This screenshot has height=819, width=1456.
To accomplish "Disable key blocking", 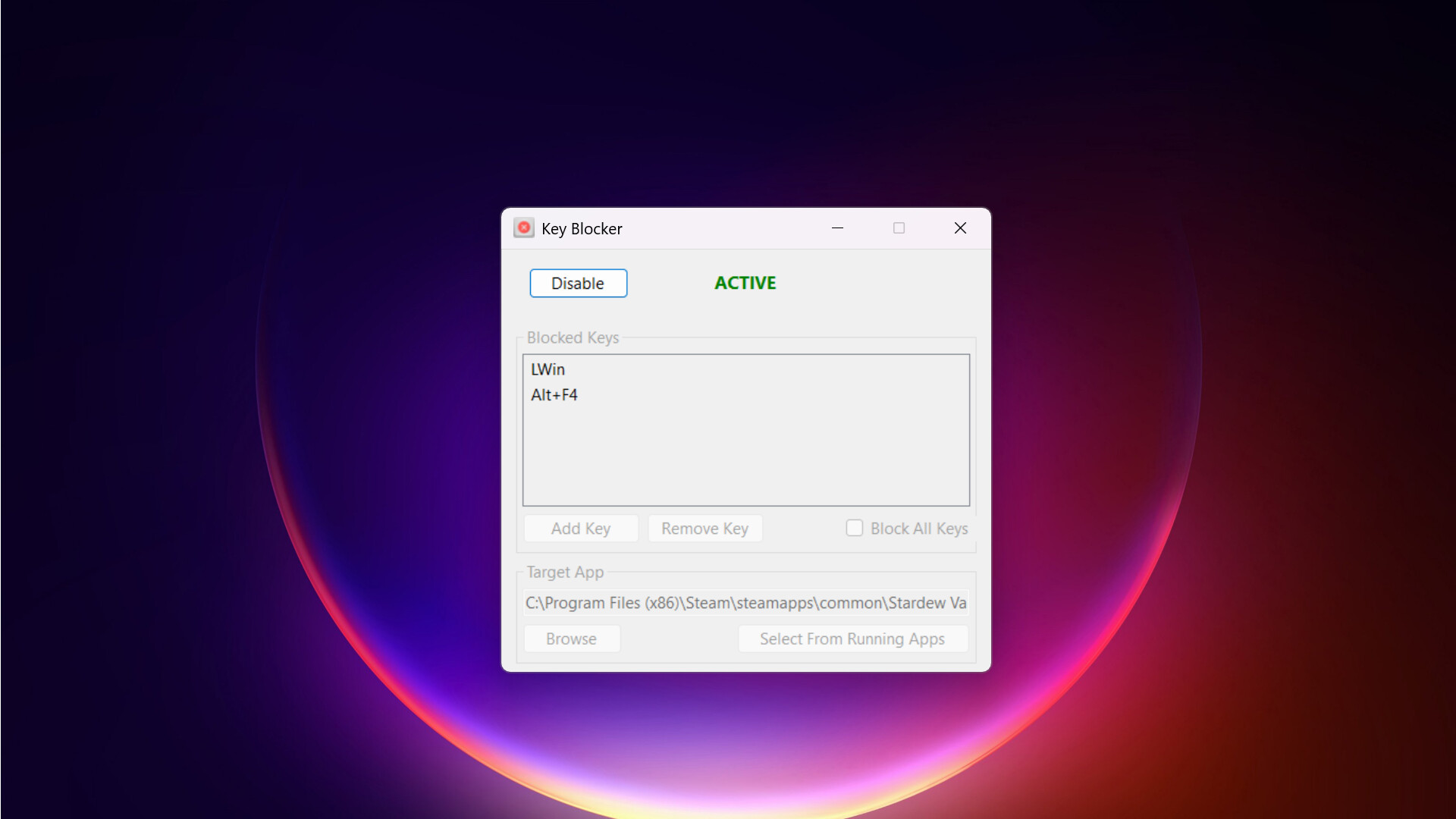I will coord(578,283).
